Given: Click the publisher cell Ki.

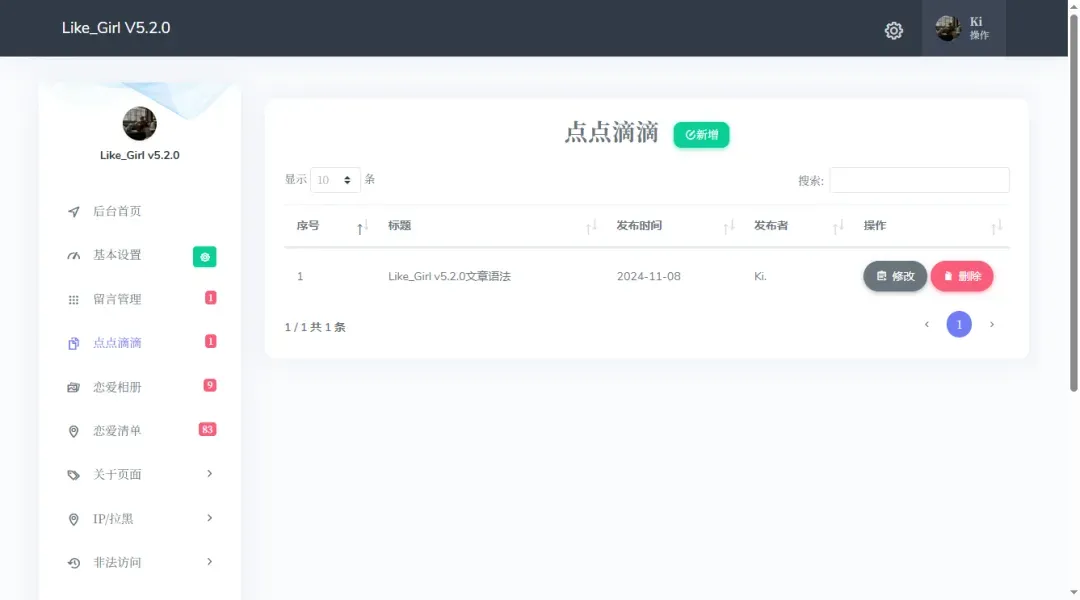Looking at the screenshot, I should click(760, 276).
